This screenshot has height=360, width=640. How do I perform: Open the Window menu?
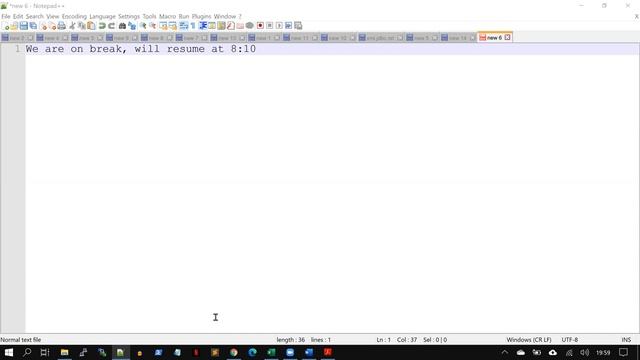point(225,16)
